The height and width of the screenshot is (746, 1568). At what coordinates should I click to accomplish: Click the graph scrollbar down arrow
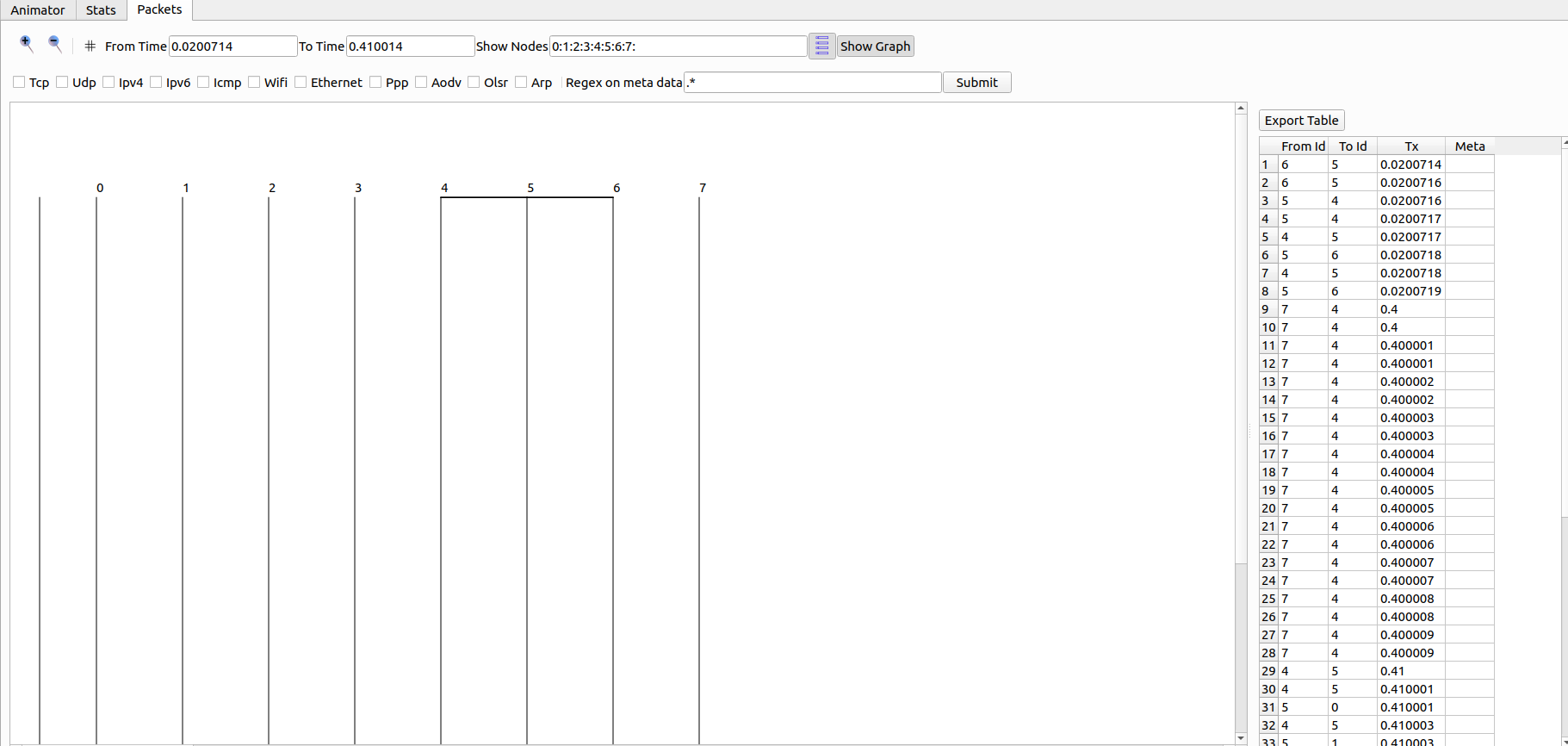(x=1241, y=738)
